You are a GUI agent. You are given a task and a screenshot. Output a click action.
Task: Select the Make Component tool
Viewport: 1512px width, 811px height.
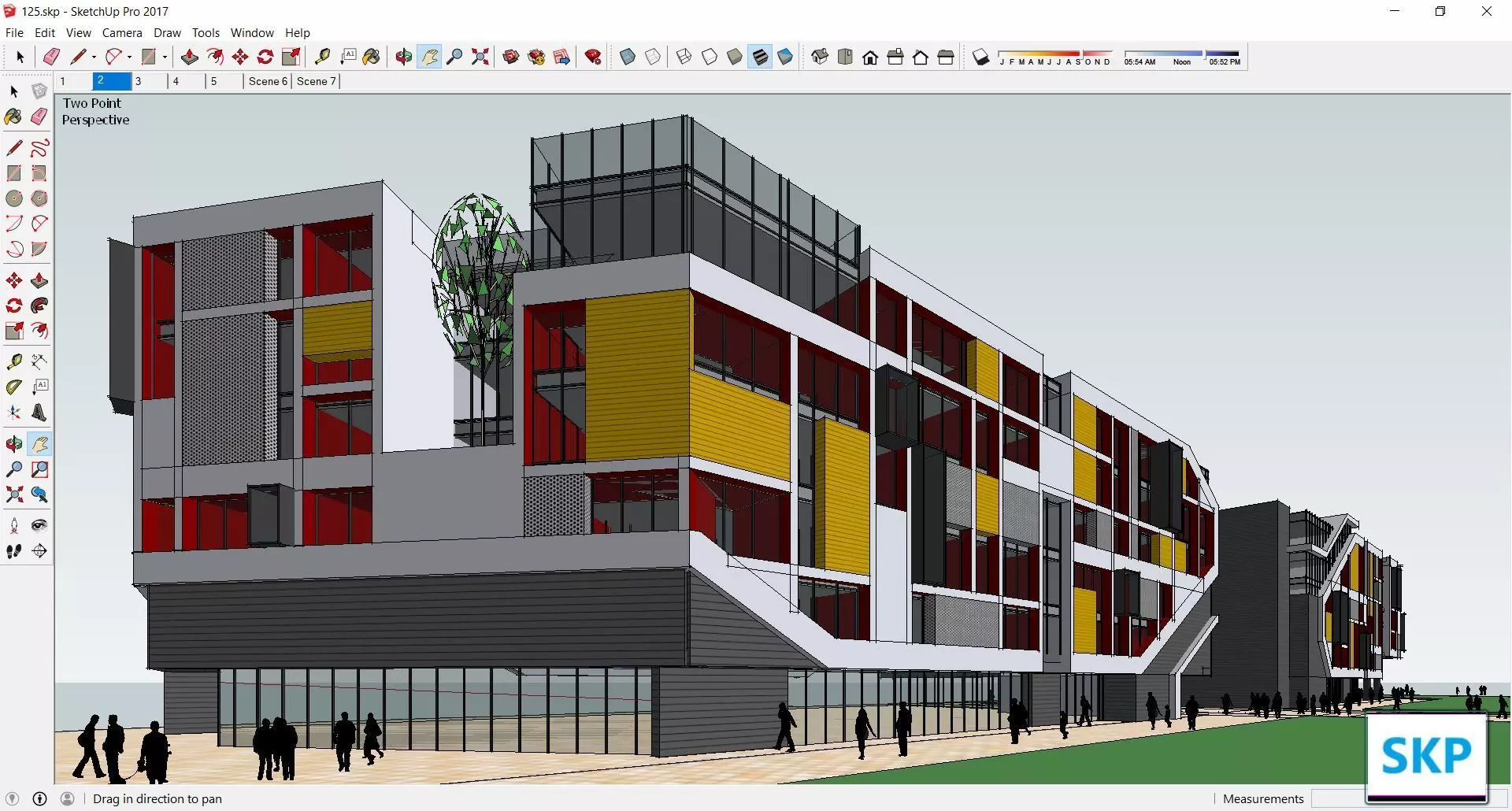click(x=39, y=92)
